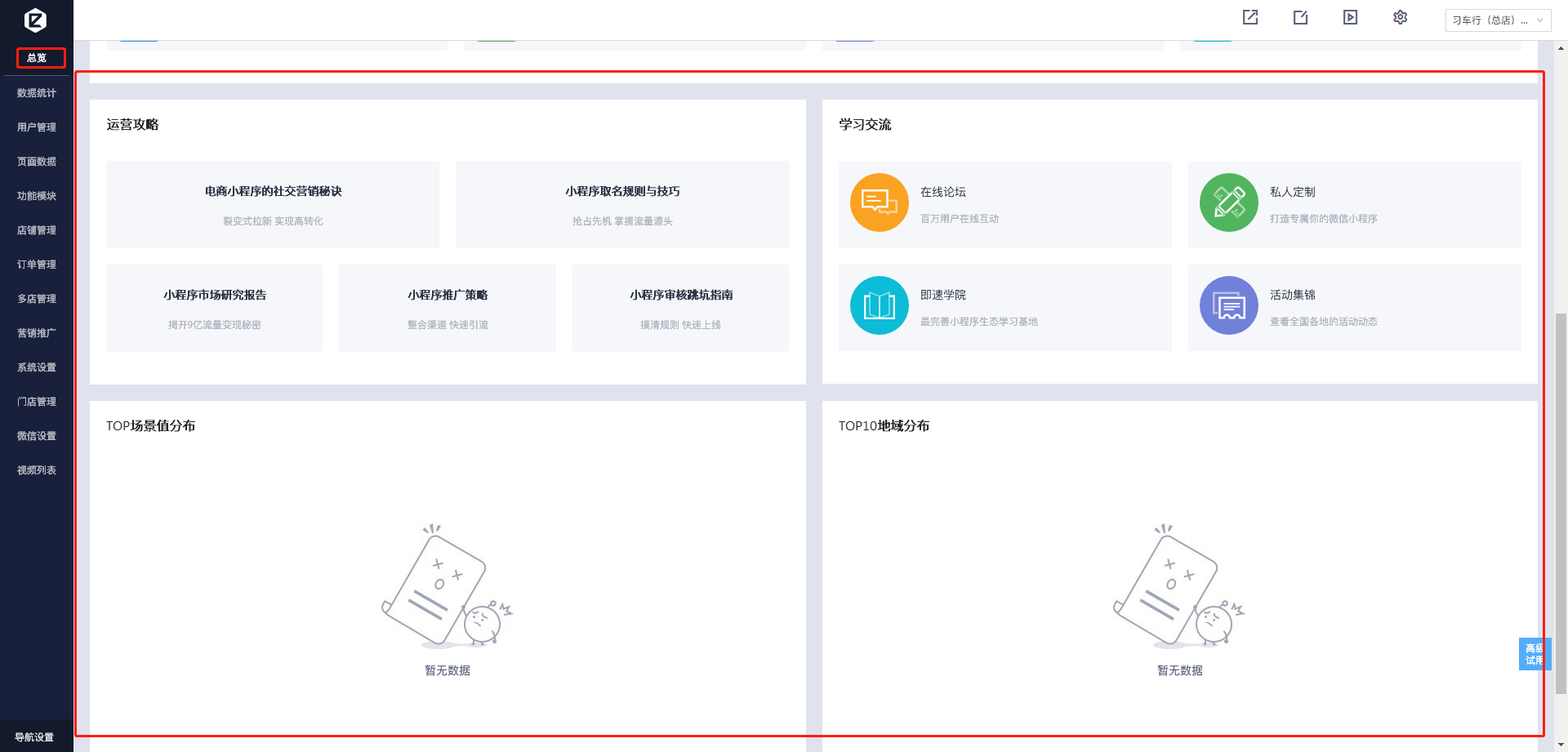Click the edit pencil-square icon in top bar
The image size is (1568, 752).
point(1300,17)
